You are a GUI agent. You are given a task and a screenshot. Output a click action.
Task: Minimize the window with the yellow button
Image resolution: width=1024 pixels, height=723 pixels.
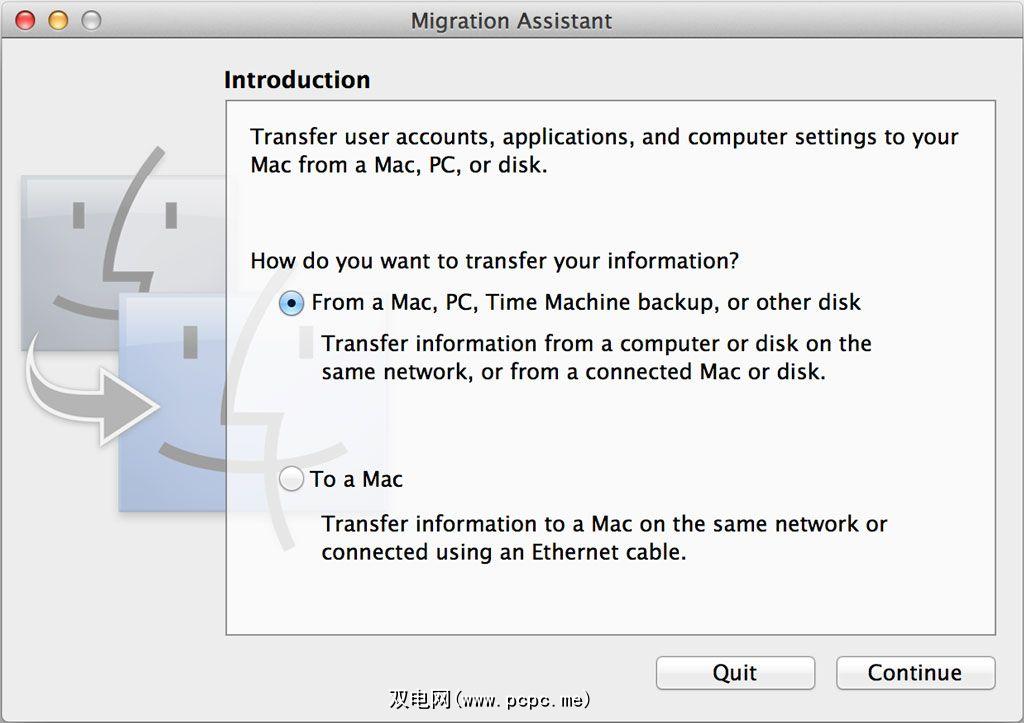pyautogui.click(x=58, y=20)
